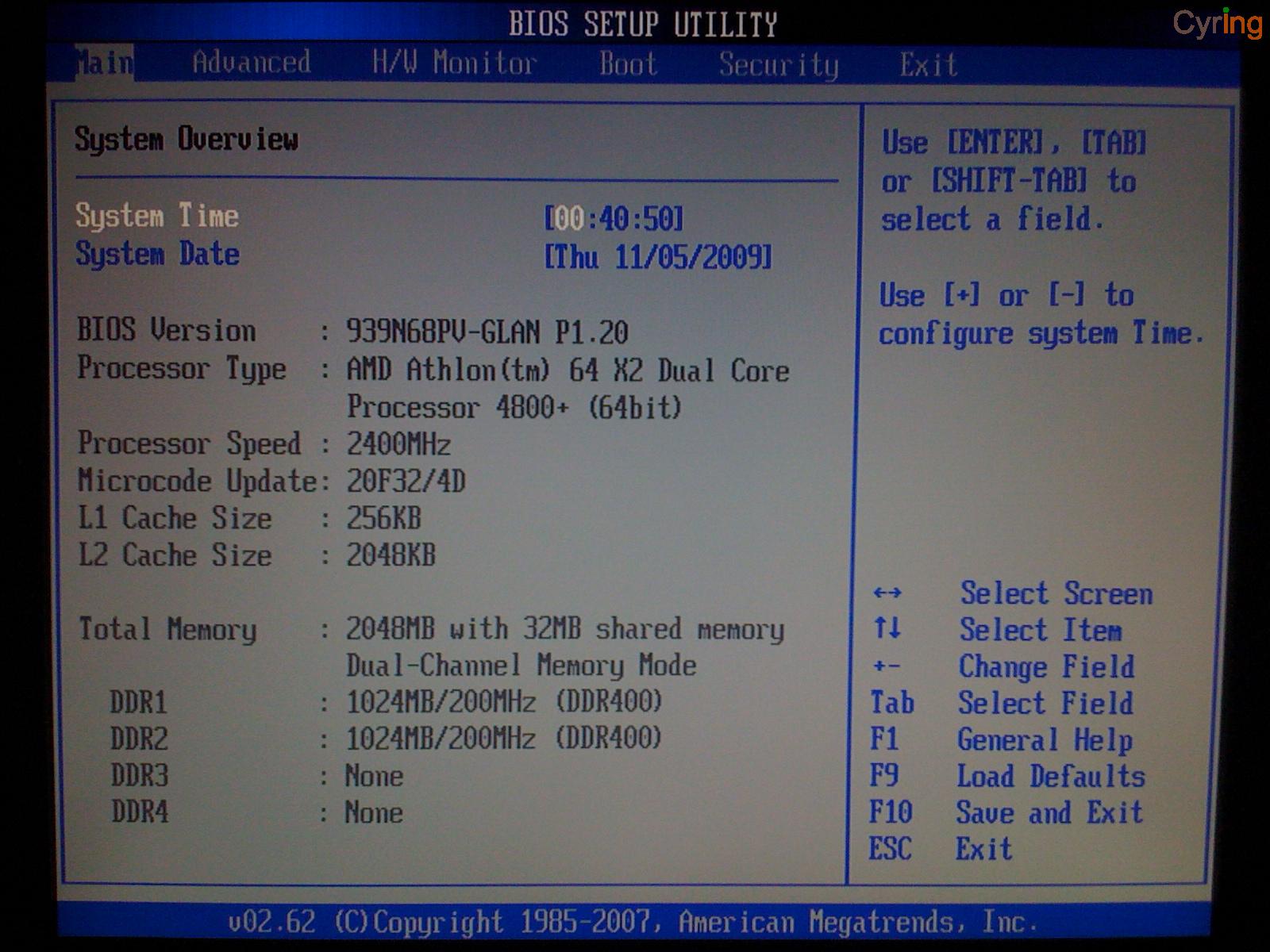The image size is (1270, 952).
Task: Click the DDR1 slot label
Action: click(x=139, y=702)
